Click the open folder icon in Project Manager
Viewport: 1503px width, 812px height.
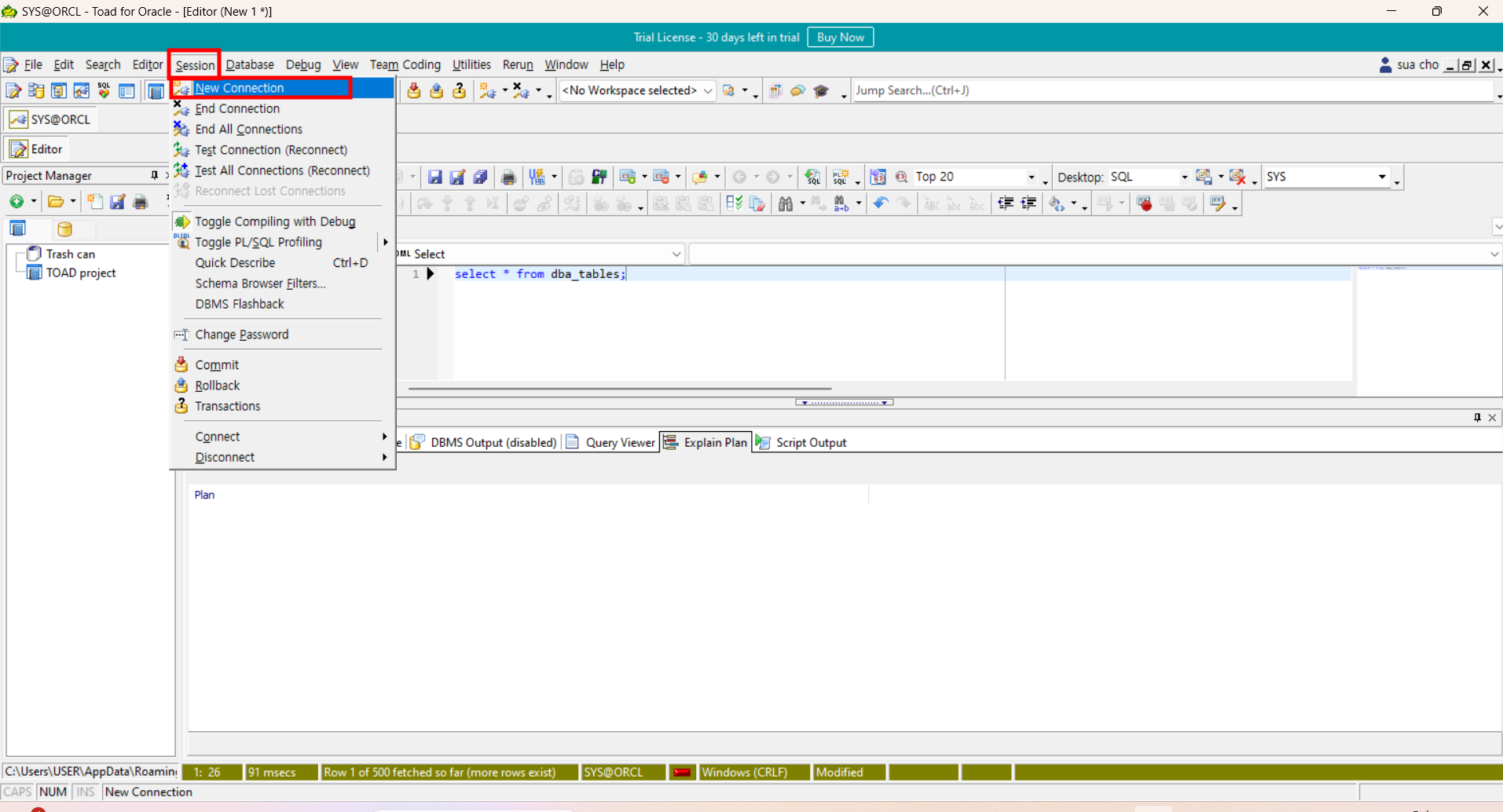(x=56, y=202)
